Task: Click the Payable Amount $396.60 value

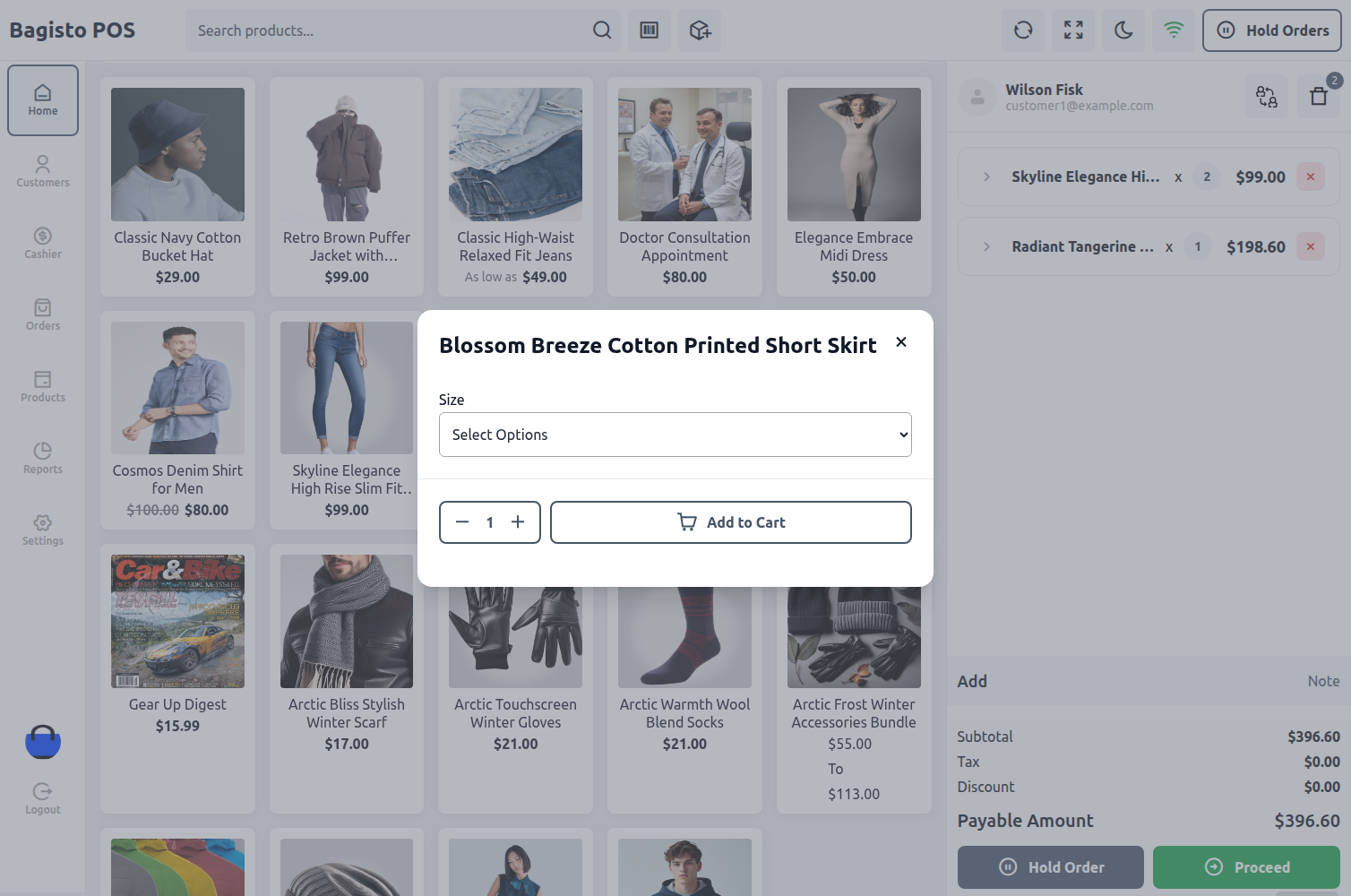Action: [x=1307, y=821]
